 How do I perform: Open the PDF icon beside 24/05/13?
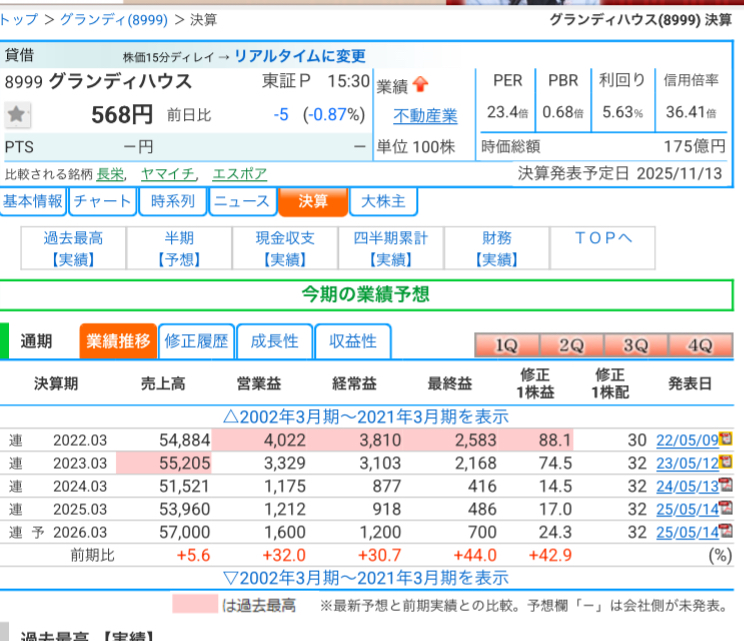pyautogui.click(x=726, y=486)
